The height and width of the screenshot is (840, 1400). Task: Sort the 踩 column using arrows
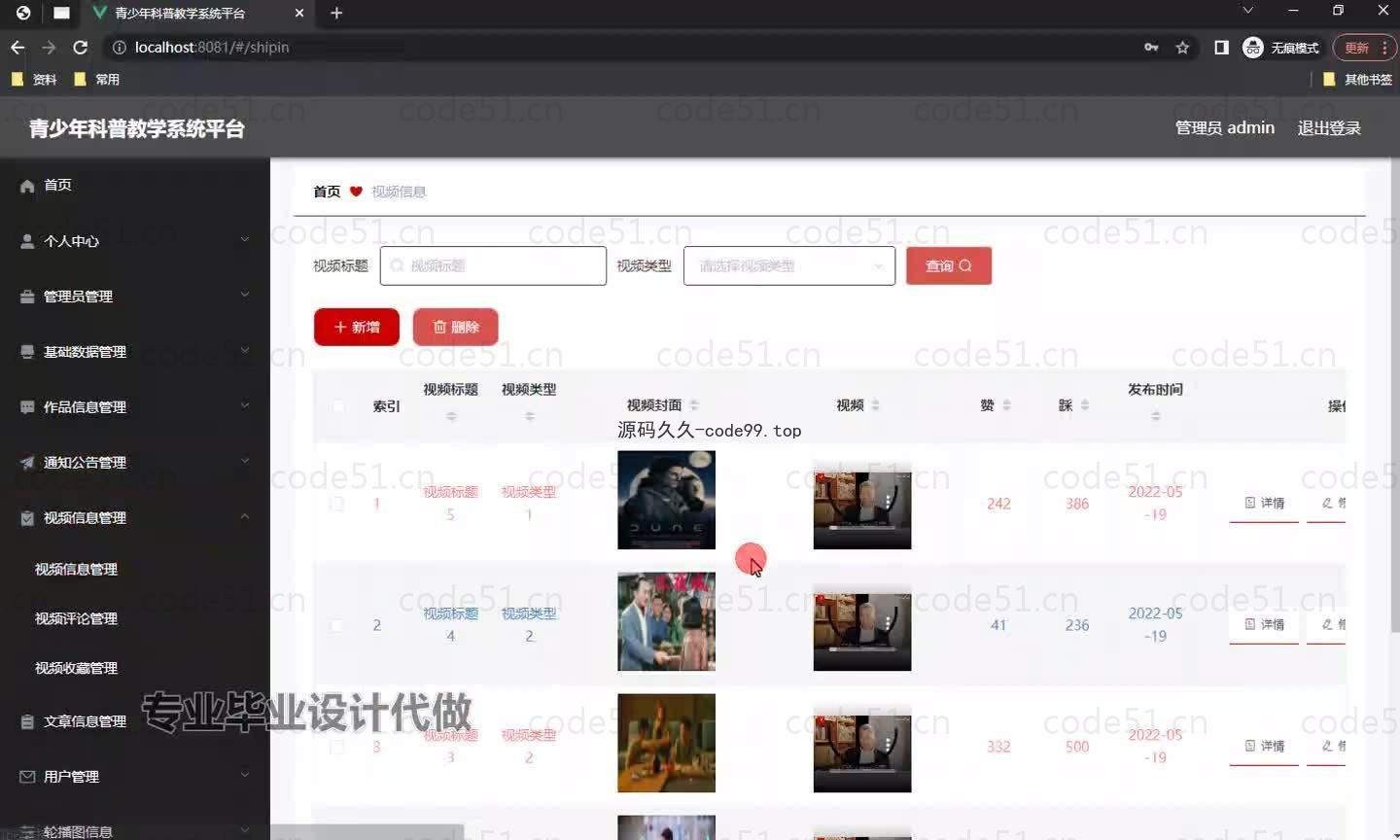click(x=1085, y=405)
